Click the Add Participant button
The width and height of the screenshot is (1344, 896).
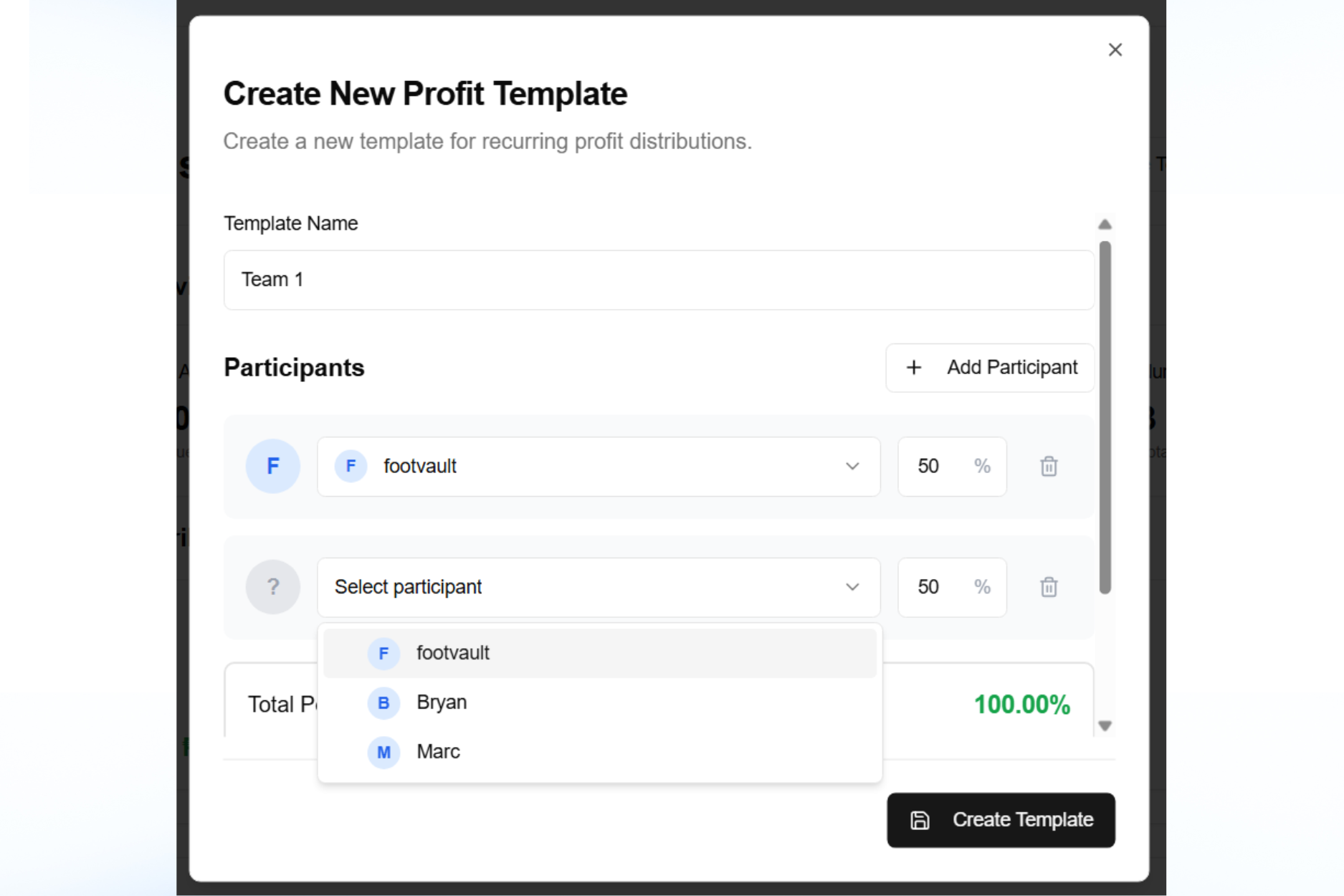pyautogui.click(x=989, y=367)
